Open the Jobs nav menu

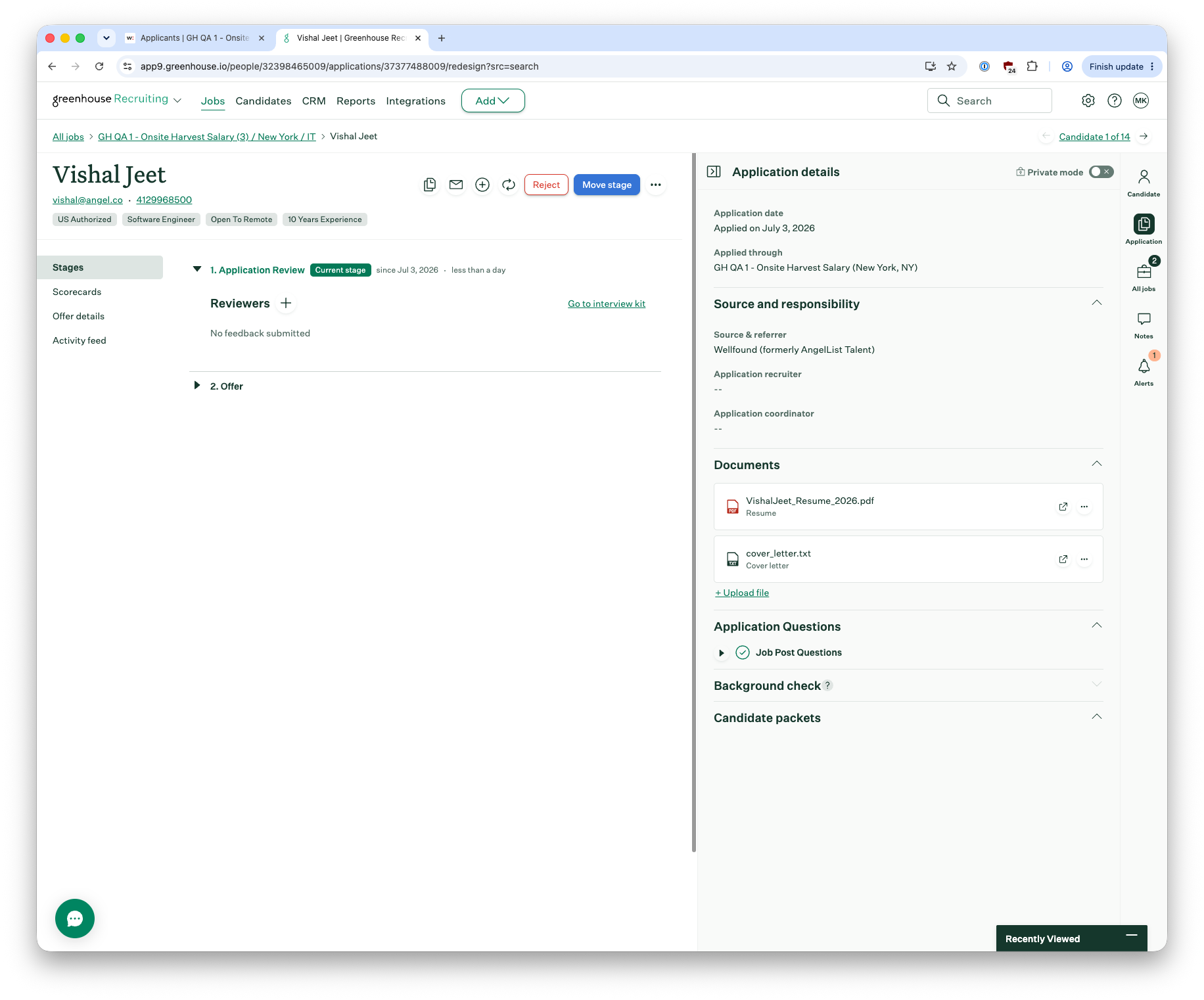click(x=213, y=101)
